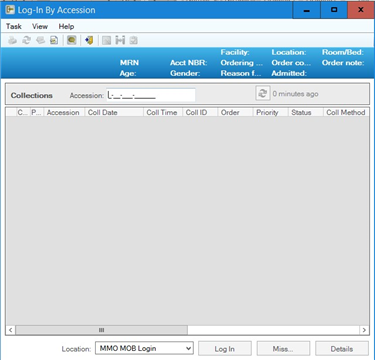375x360 pixels.
Task: Click the 'Order co...' label in banner
Action: pos(291,63)
